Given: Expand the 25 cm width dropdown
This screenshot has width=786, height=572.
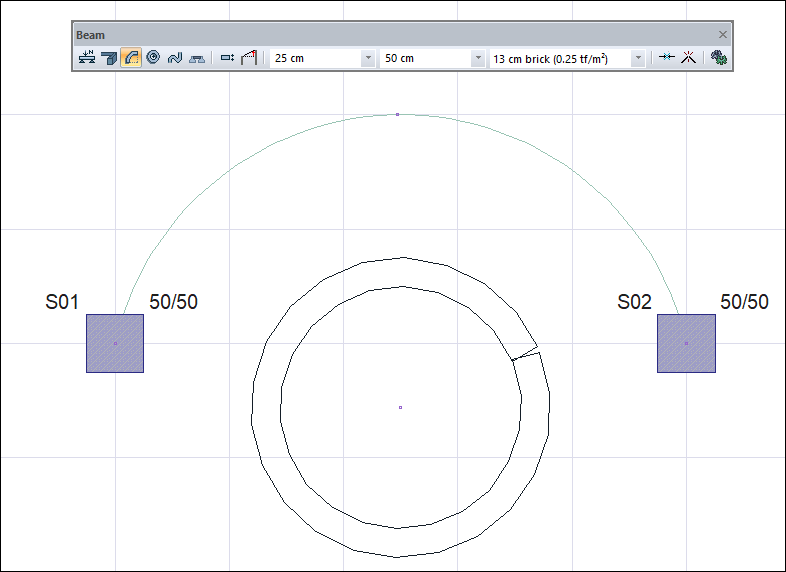Looking at the screenshot, I should tap(368, 59).
